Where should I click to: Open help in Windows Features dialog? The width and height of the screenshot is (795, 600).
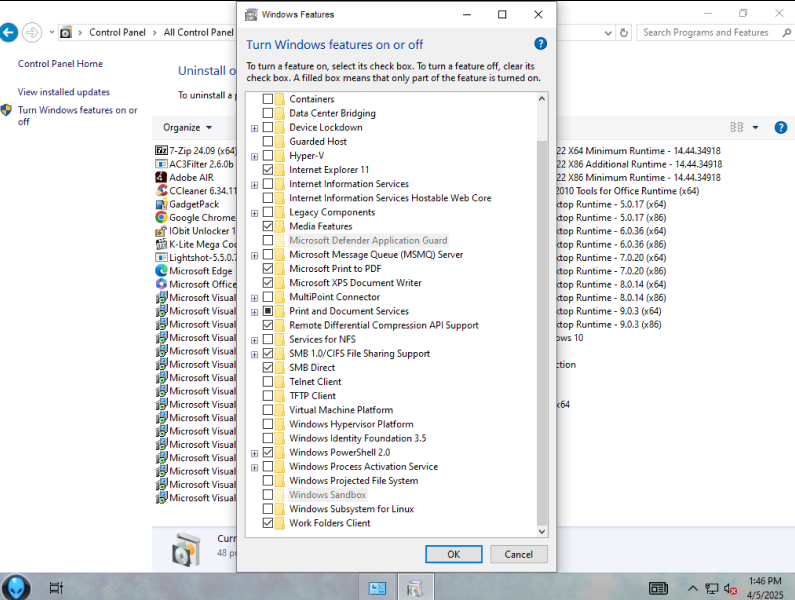(x=540, y=44)
